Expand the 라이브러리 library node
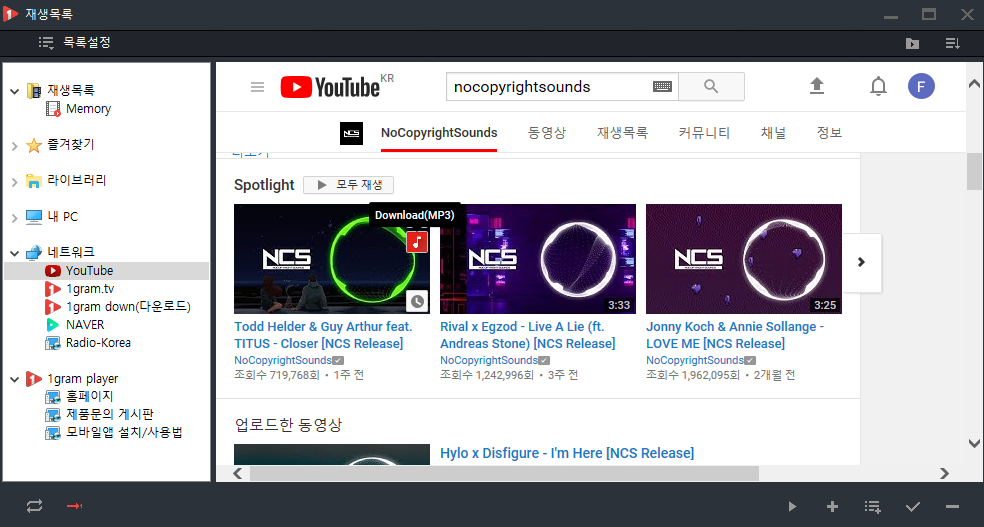984x527 pixels. coord(14,182)
